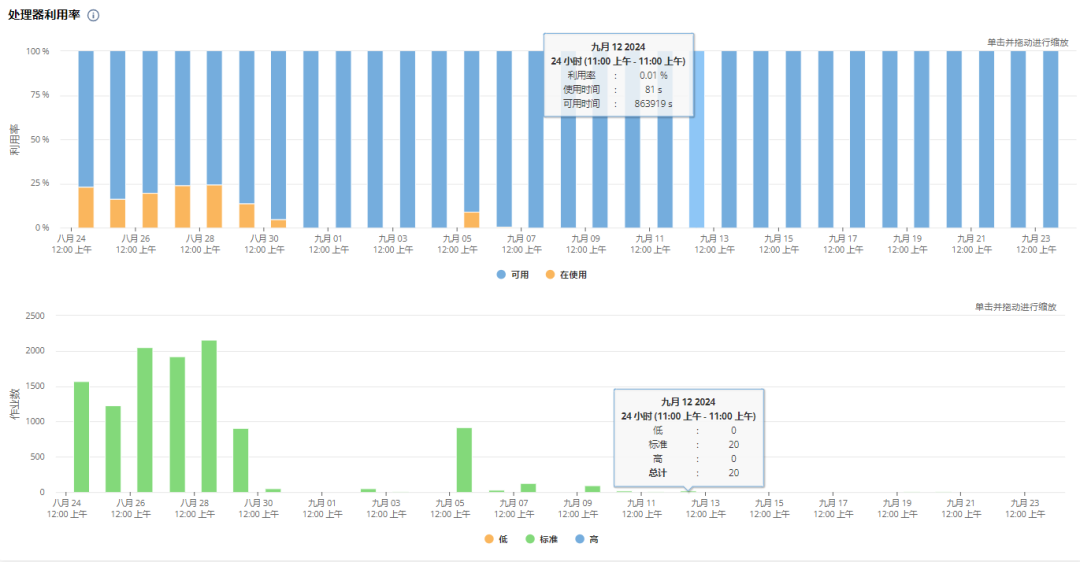Click the green jobs bar for 九月 05
This screenshot has width=1080, height=562.
click(x=464, y=460)
